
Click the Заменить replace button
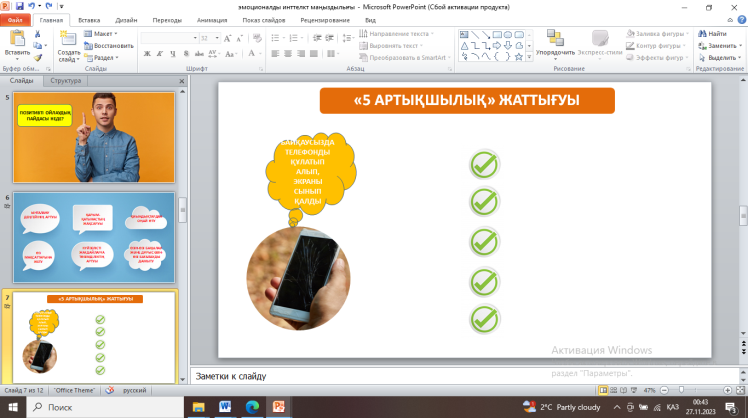pyautogui.click(x=720, y=45)
